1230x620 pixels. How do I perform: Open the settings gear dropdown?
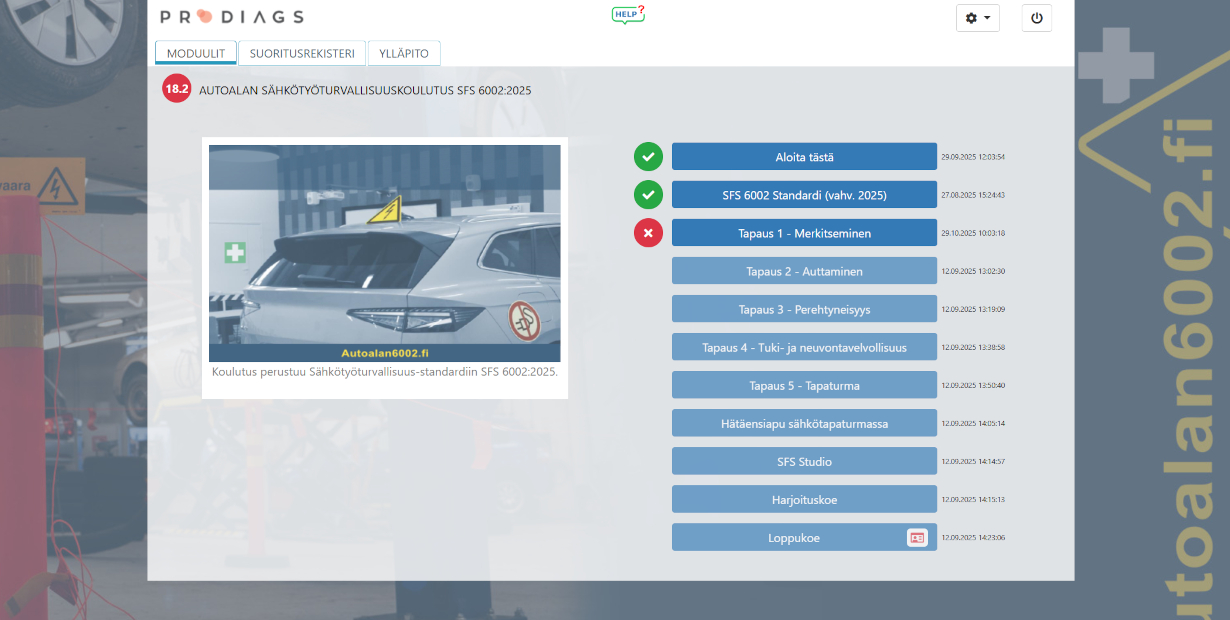pos(978,18)
